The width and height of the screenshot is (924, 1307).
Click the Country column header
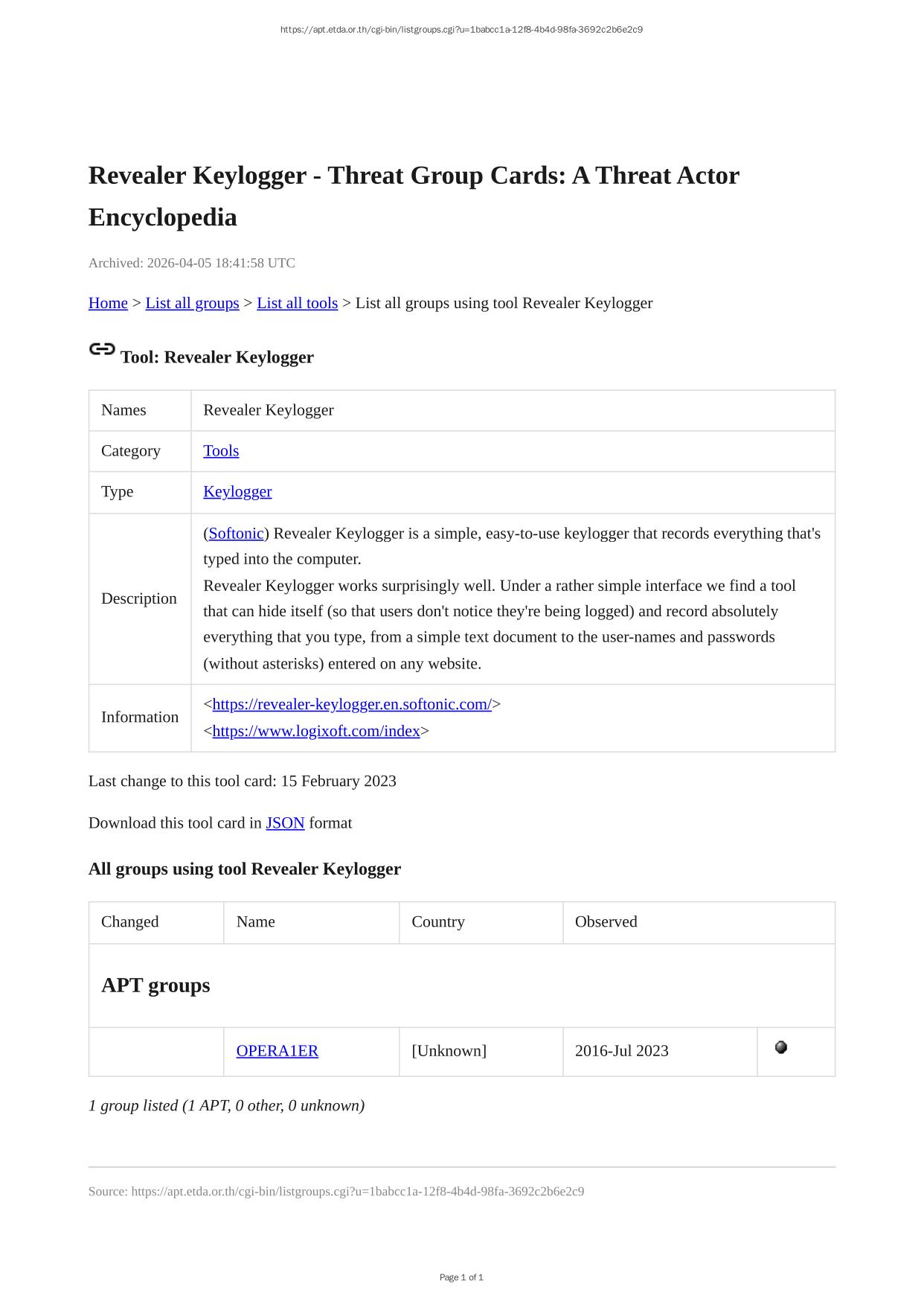[438, 921]
